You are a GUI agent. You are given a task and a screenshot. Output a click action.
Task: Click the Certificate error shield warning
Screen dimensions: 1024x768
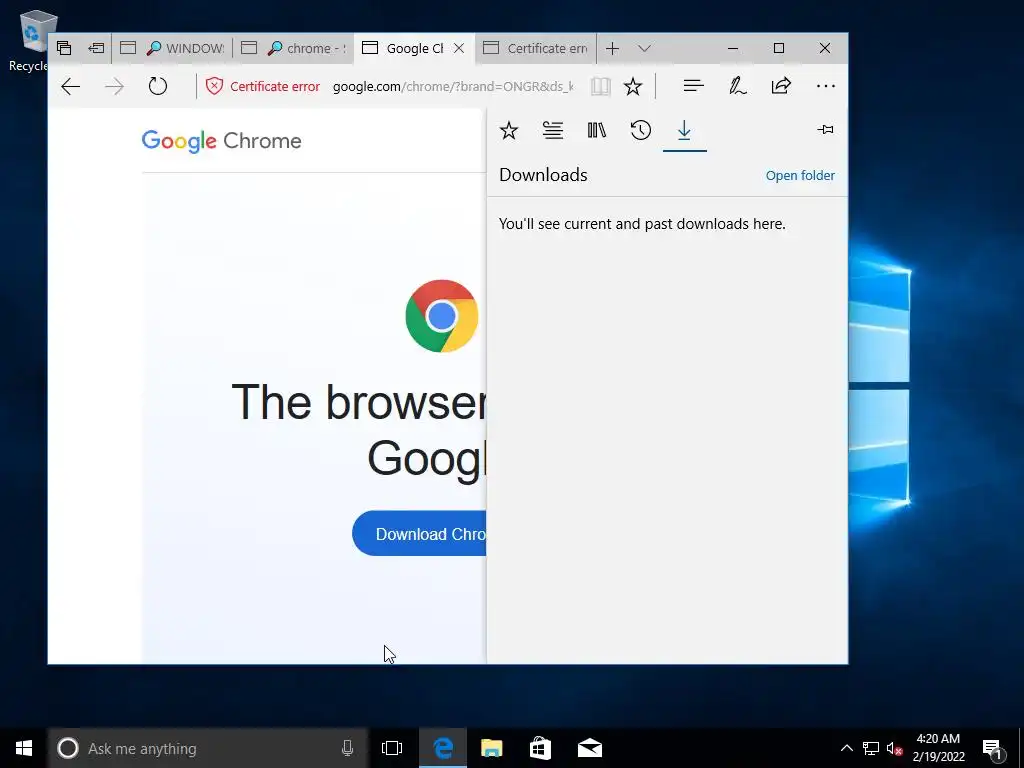(262, 86)
